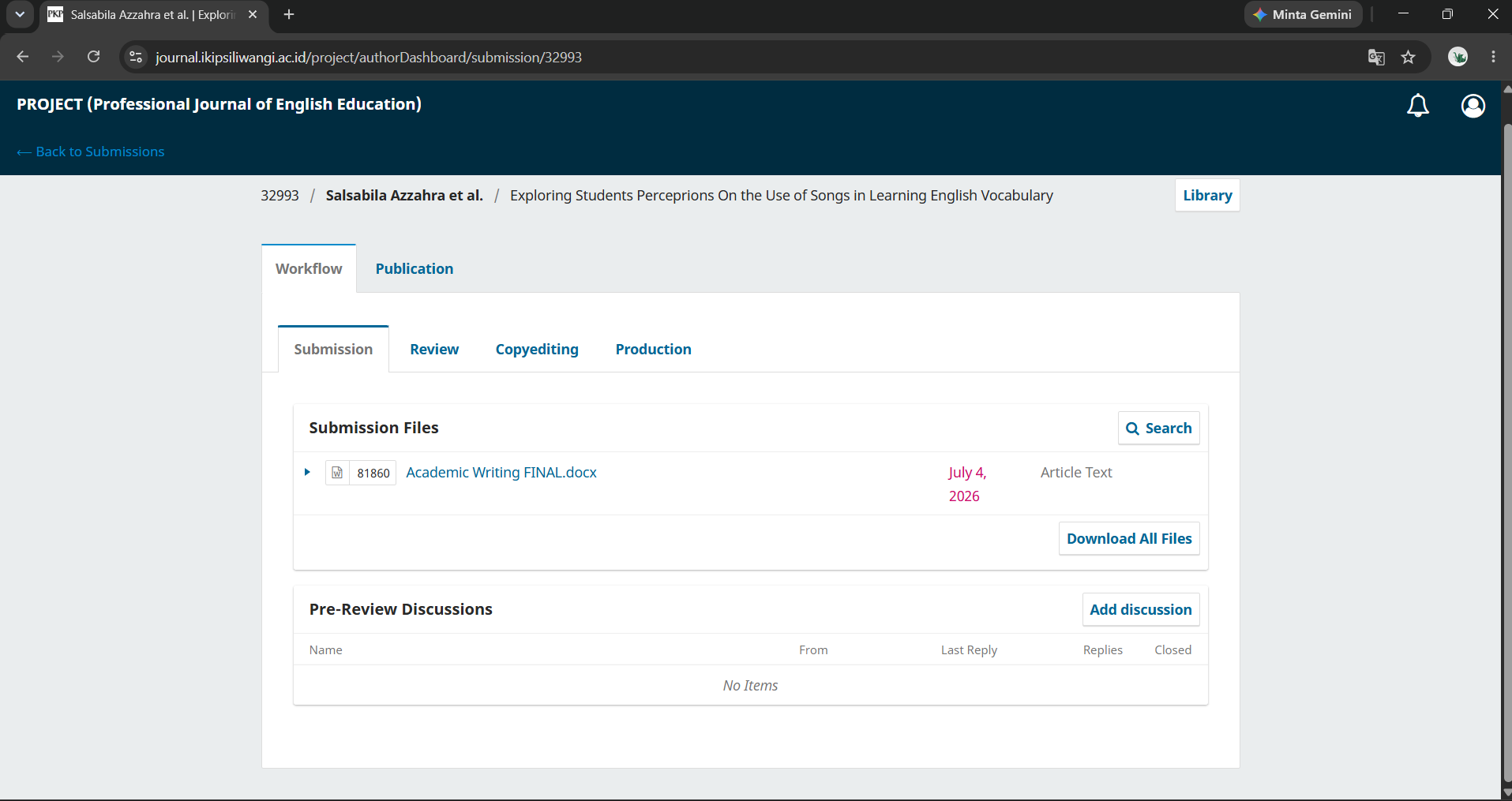Open the site information icon in address bar
1512x801 pixels.
coord(136,57)
